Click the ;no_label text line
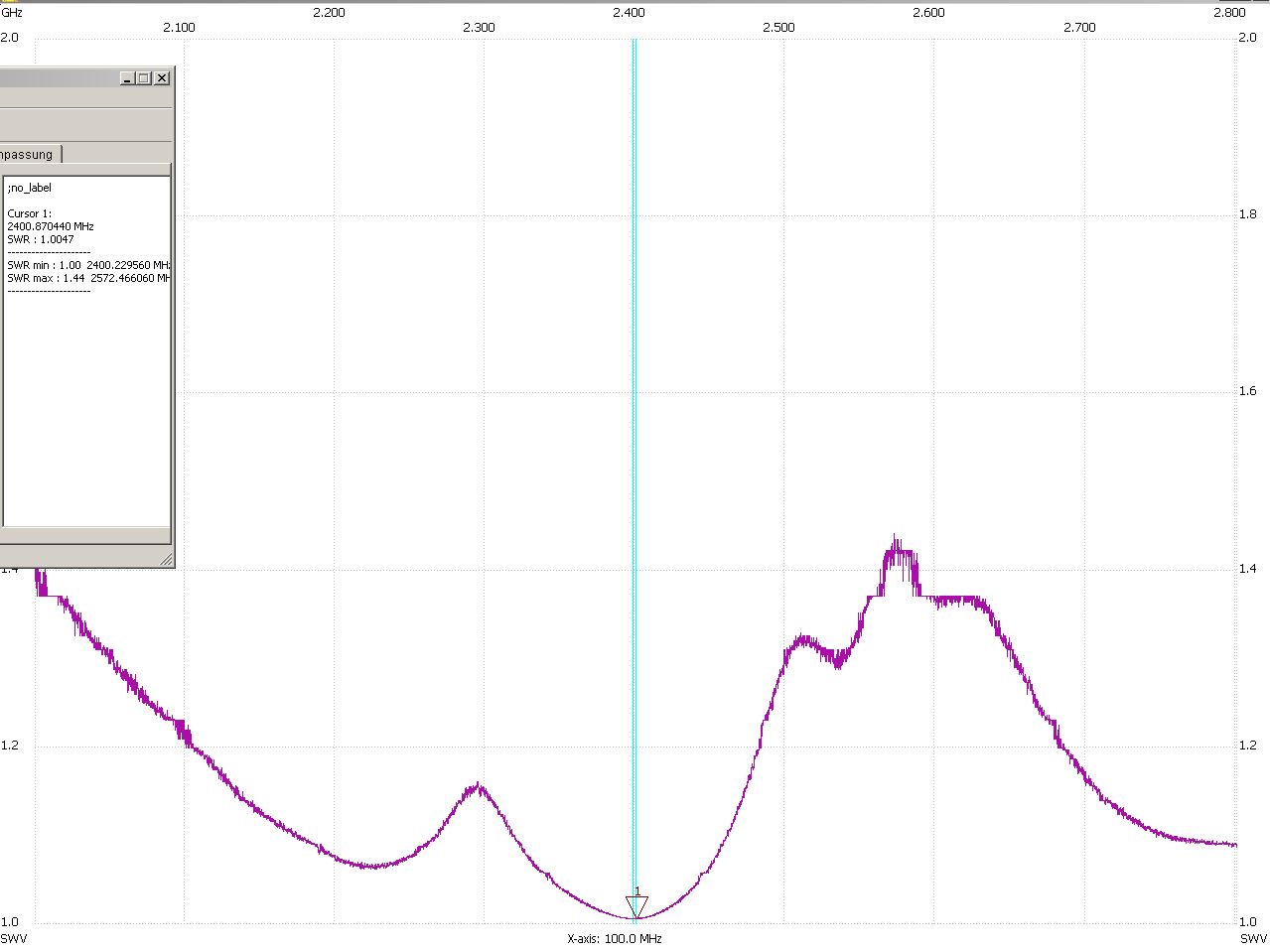The width and height of the screenshot is (1270, 952). click(30, 188)
